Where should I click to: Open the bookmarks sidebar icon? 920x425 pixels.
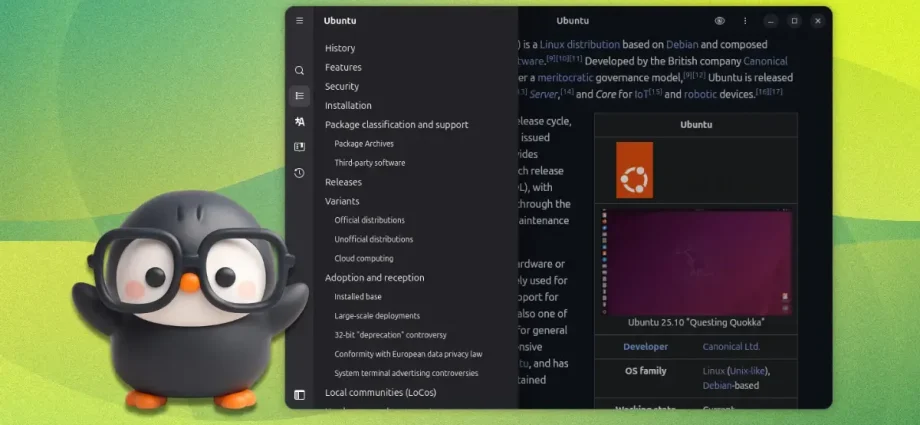click(299, 147)
